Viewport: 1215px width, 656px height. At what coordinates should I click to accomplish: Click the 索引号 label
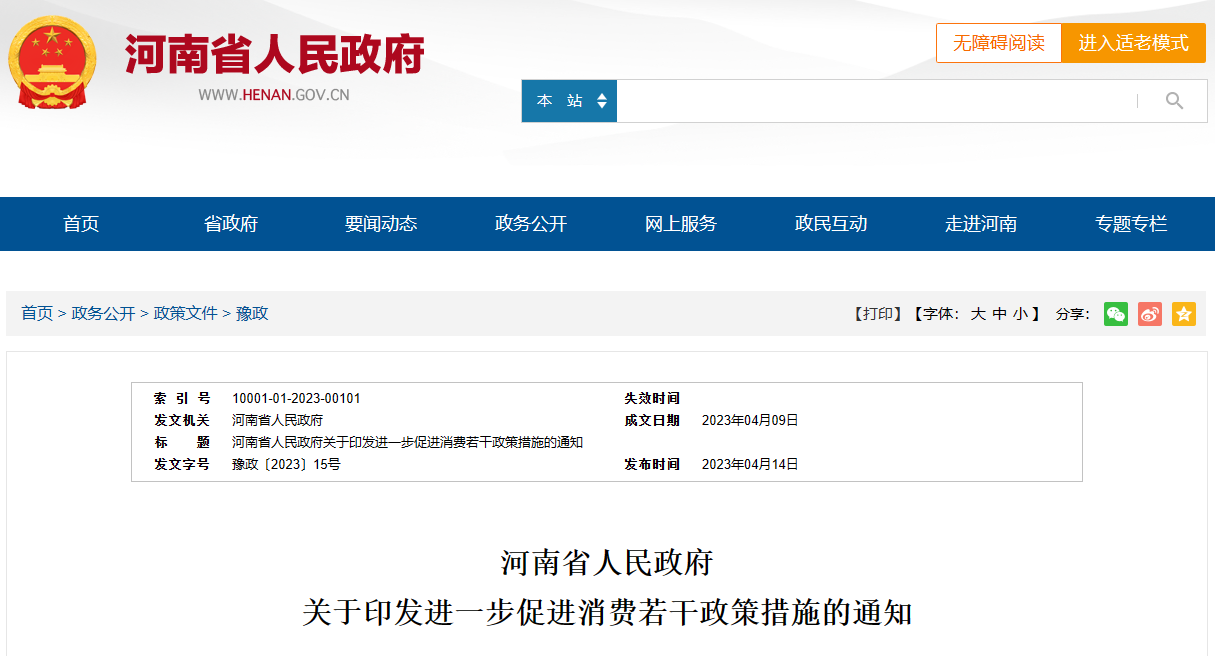(182, 398)
